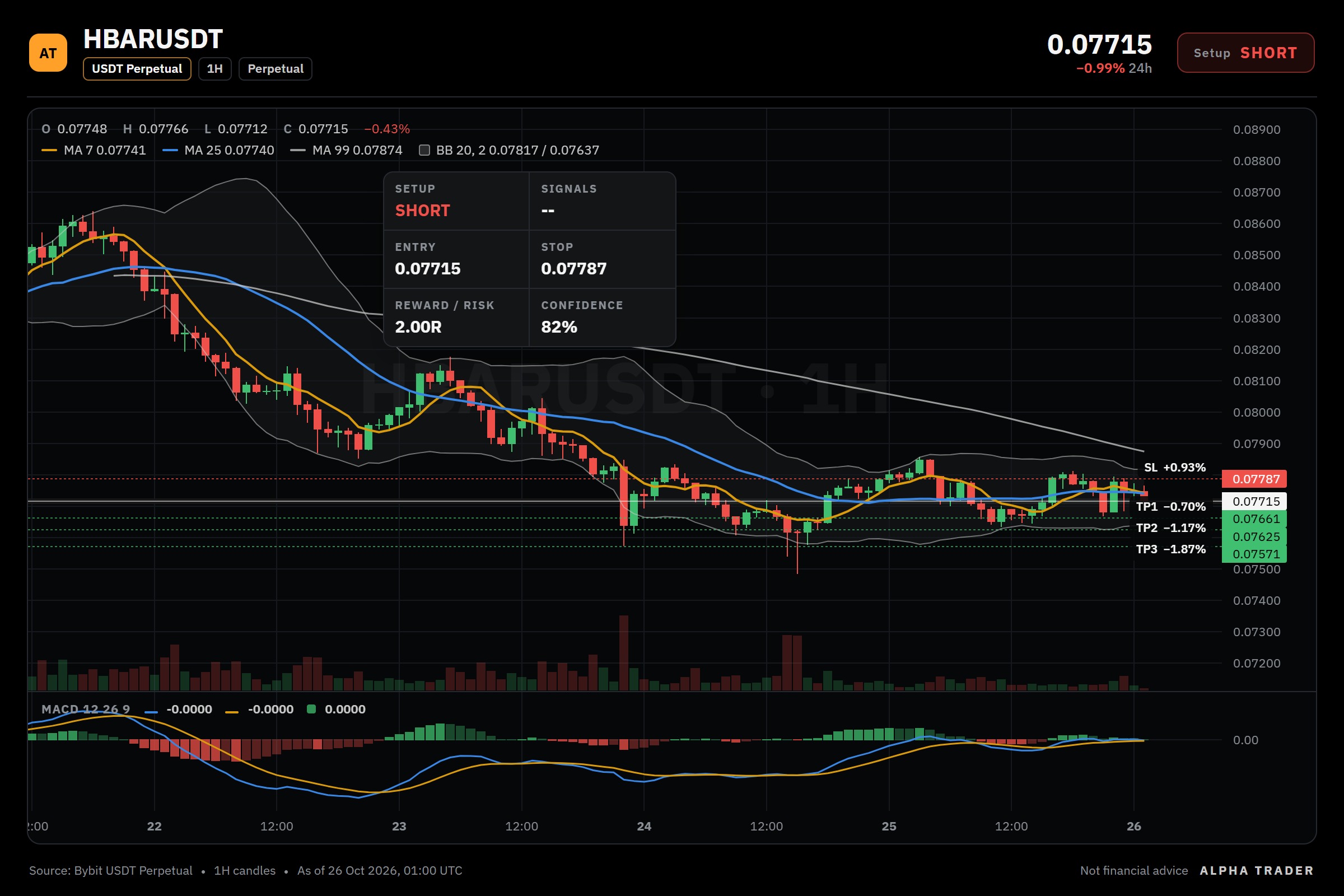Toggle the BB 20, 2 checkbox square
1344x896 pixels.
[424, 150]
